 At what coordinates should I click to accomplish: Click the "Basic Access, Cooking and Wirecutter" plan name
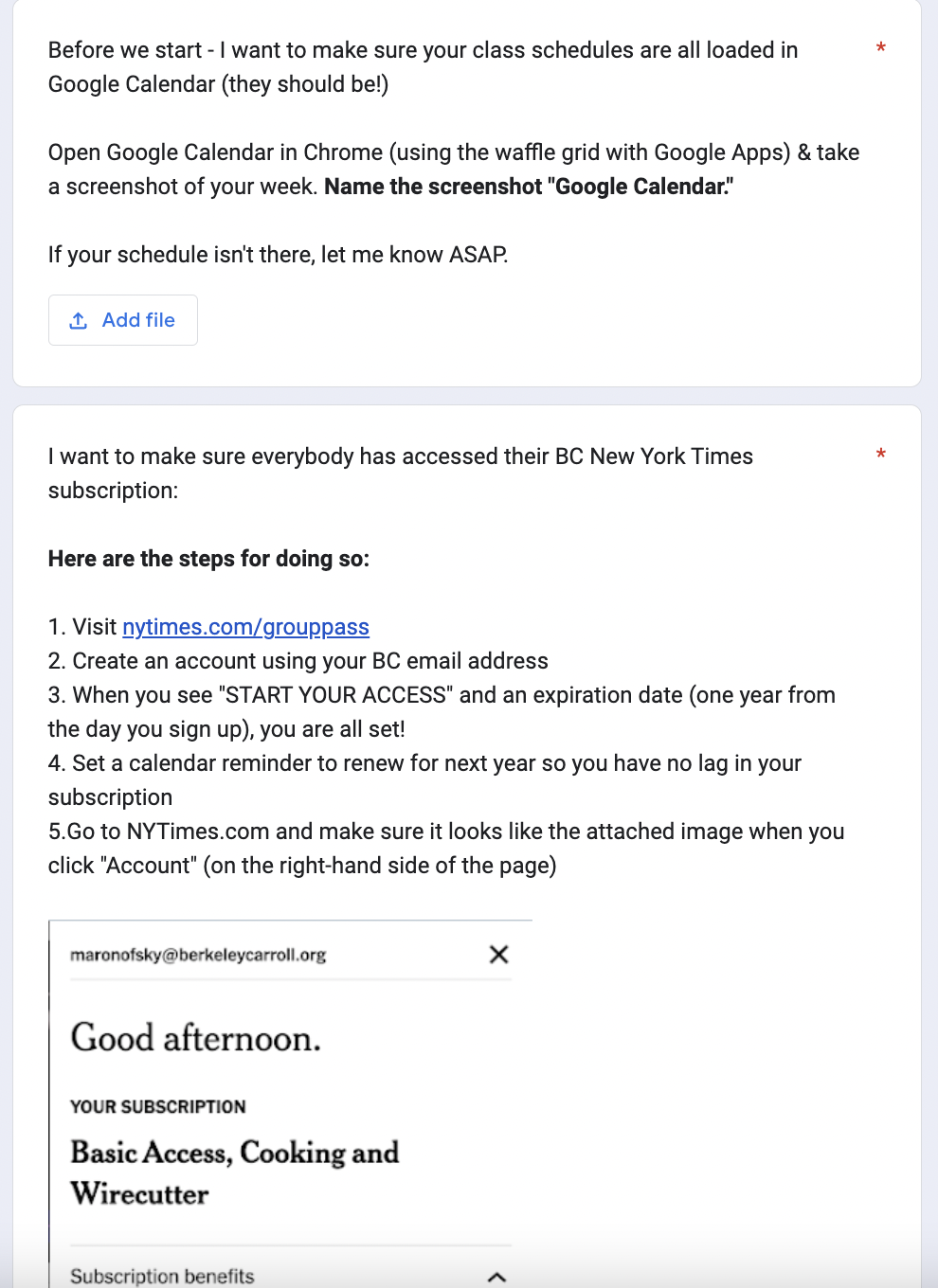(x=234, y=1172)
